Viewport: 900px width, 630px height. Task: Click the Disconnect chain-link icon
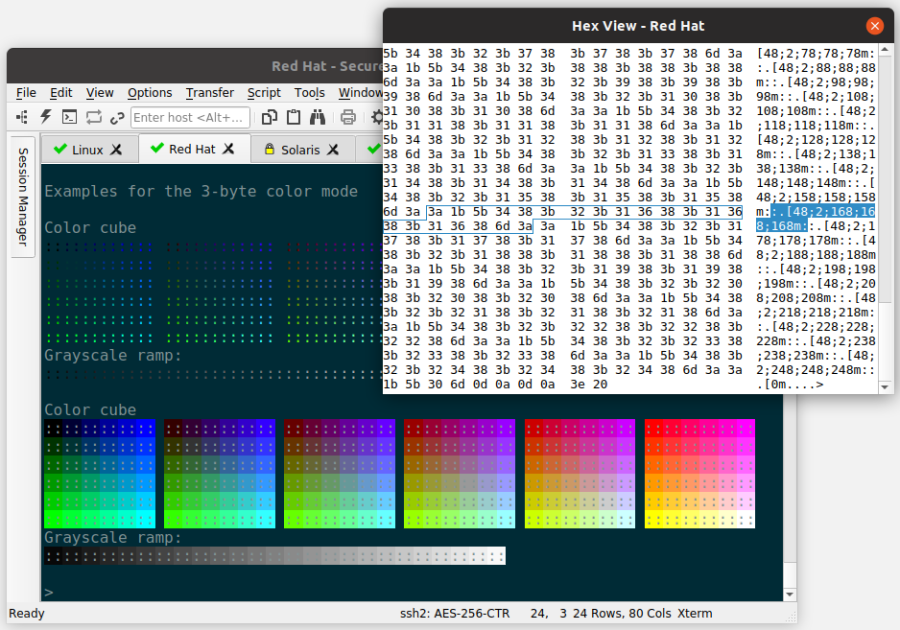click(x=117, y=117)
